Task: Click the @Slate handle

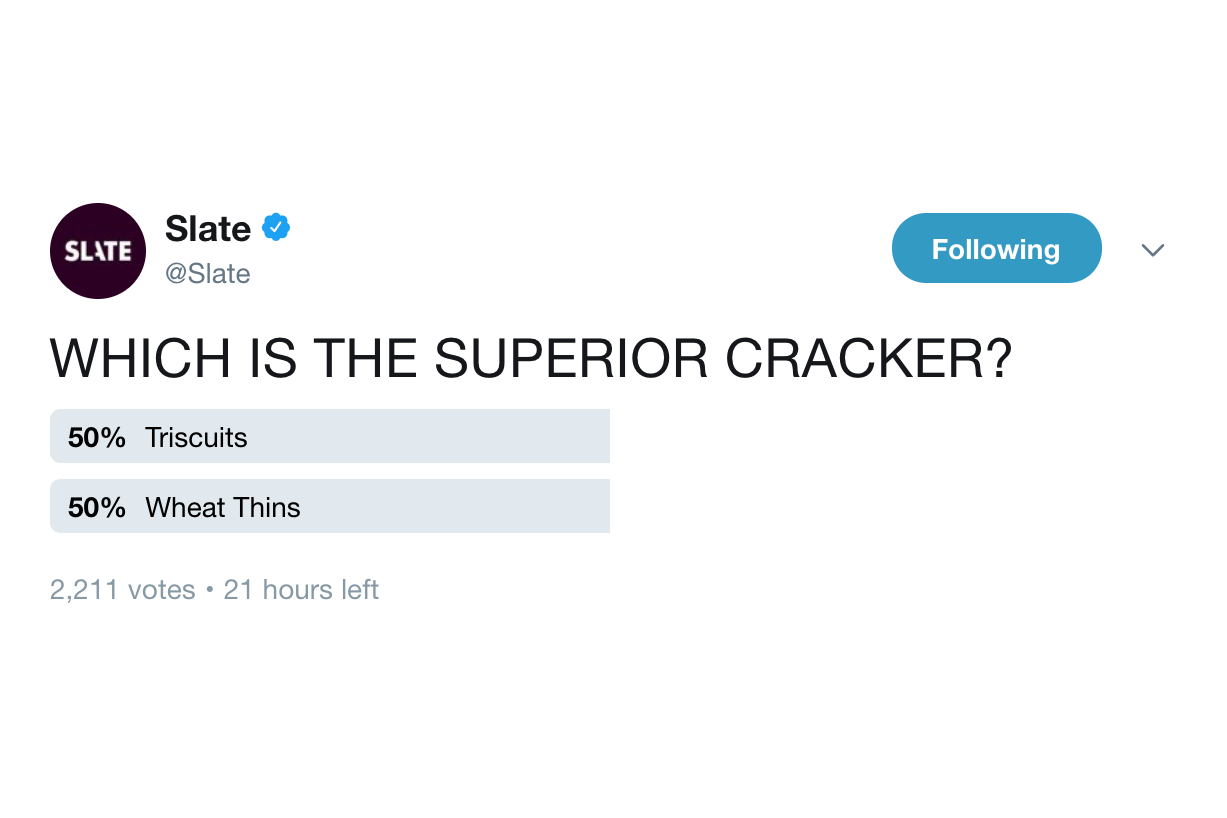Action: 207,273
